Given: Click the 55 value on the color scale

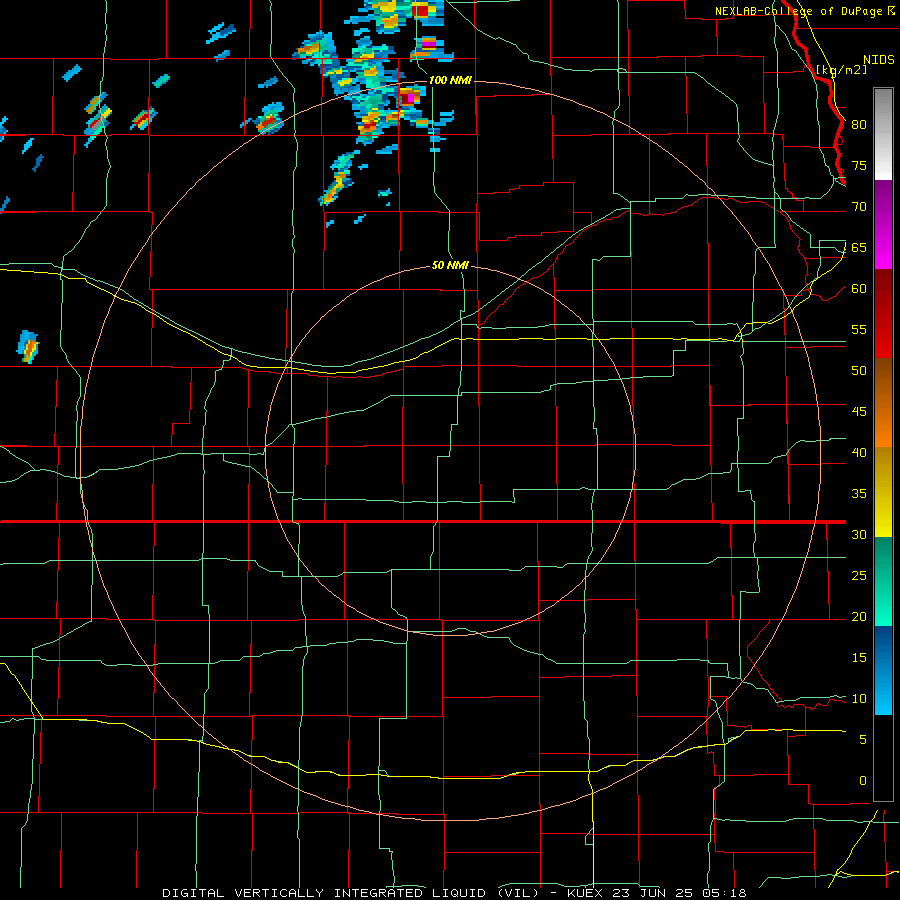Looking at the screenshot, I should pyautogui.click(x=859, y=329).
